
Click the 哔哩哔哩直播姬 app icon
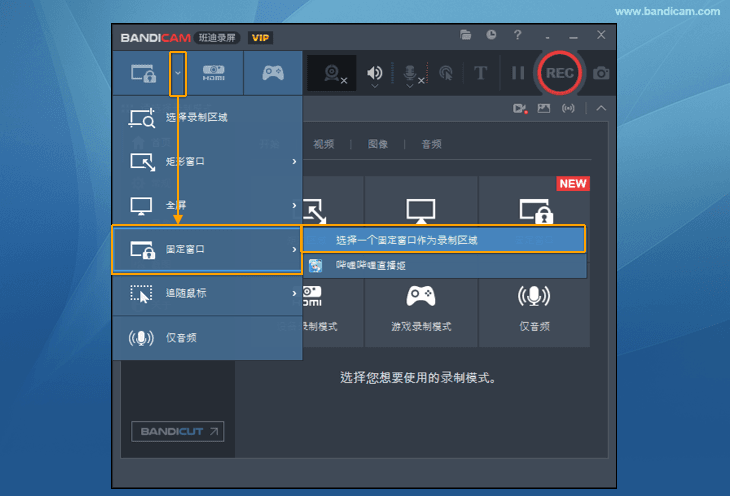coord(316,265)
